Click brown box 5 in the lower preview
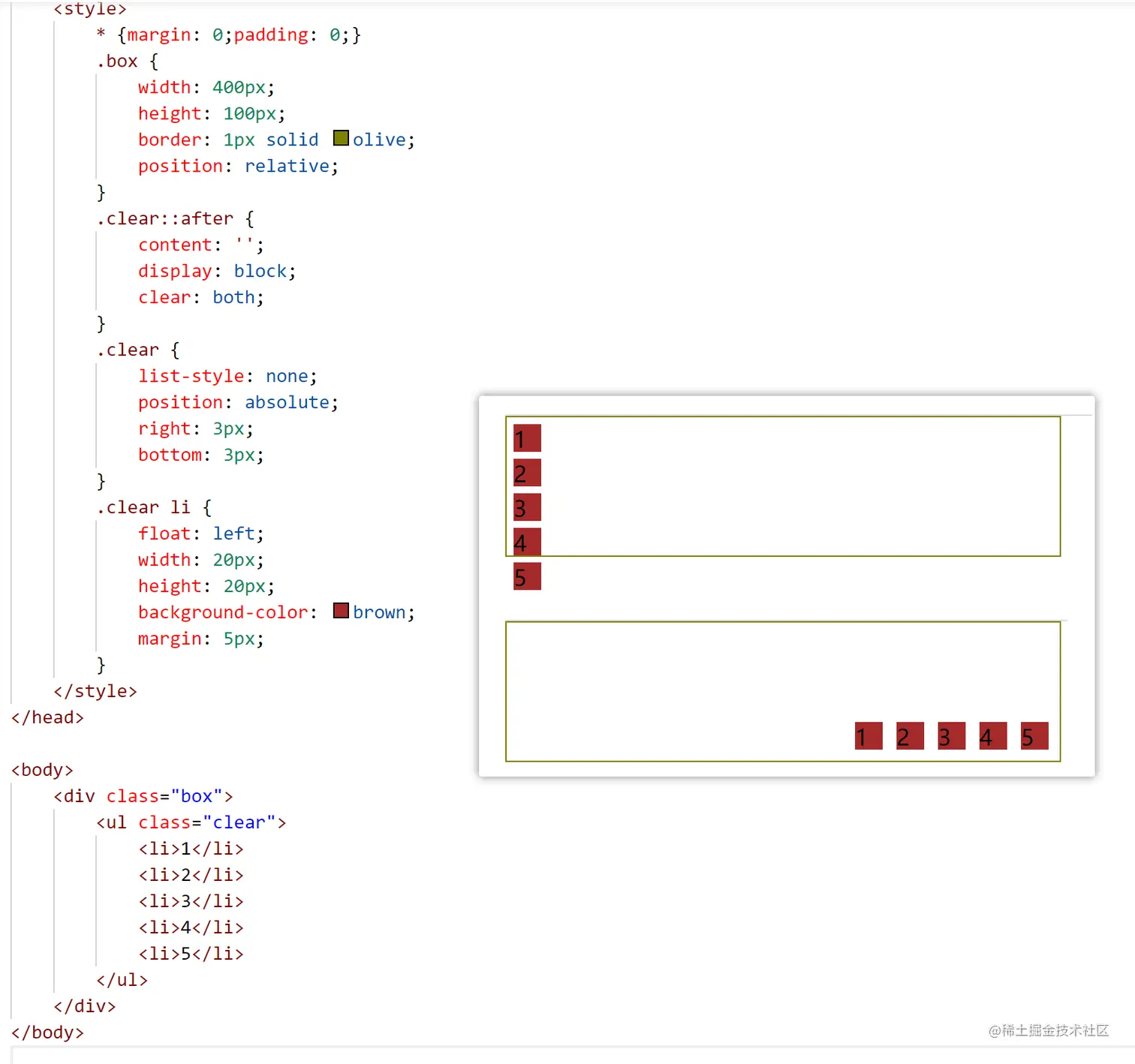This screenshot has height=1064, width=1135. (x=1034, y=736)
